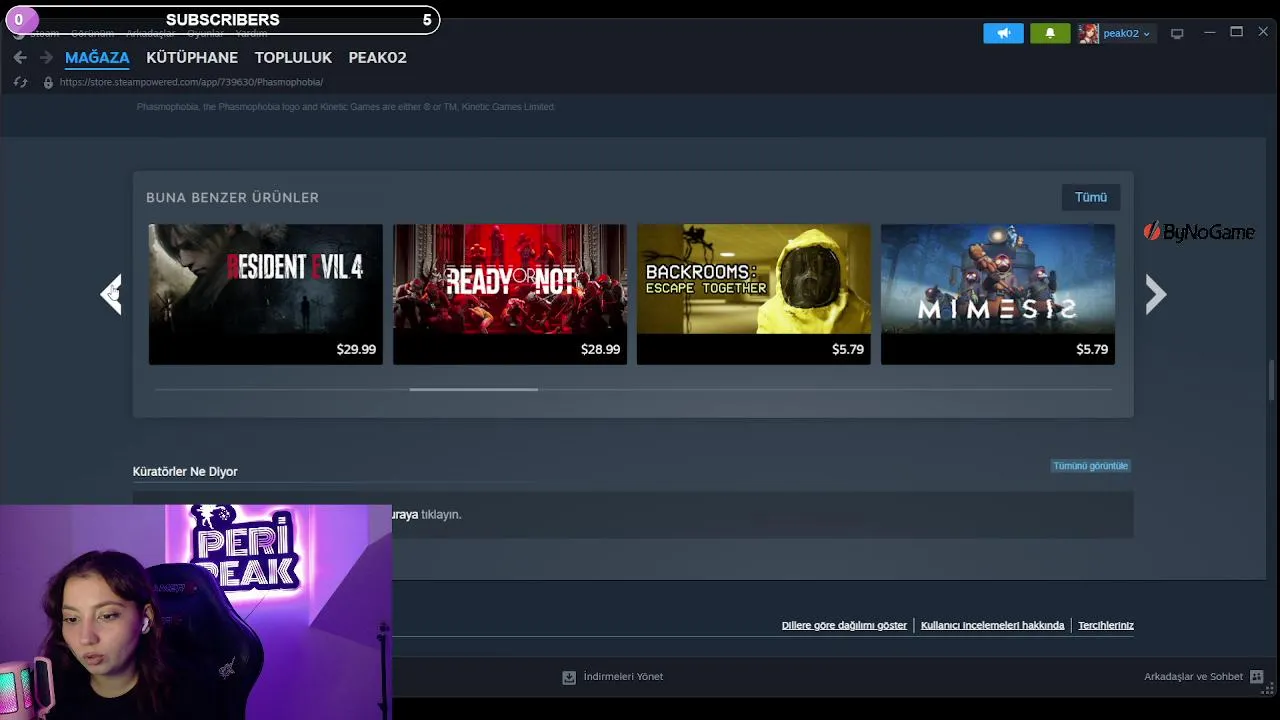Open Kullanıcı incelemeleri hakkında link

click(992, 625)
